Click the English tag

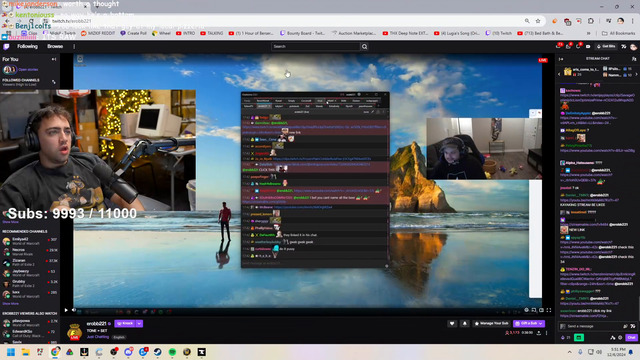point(119,337)
